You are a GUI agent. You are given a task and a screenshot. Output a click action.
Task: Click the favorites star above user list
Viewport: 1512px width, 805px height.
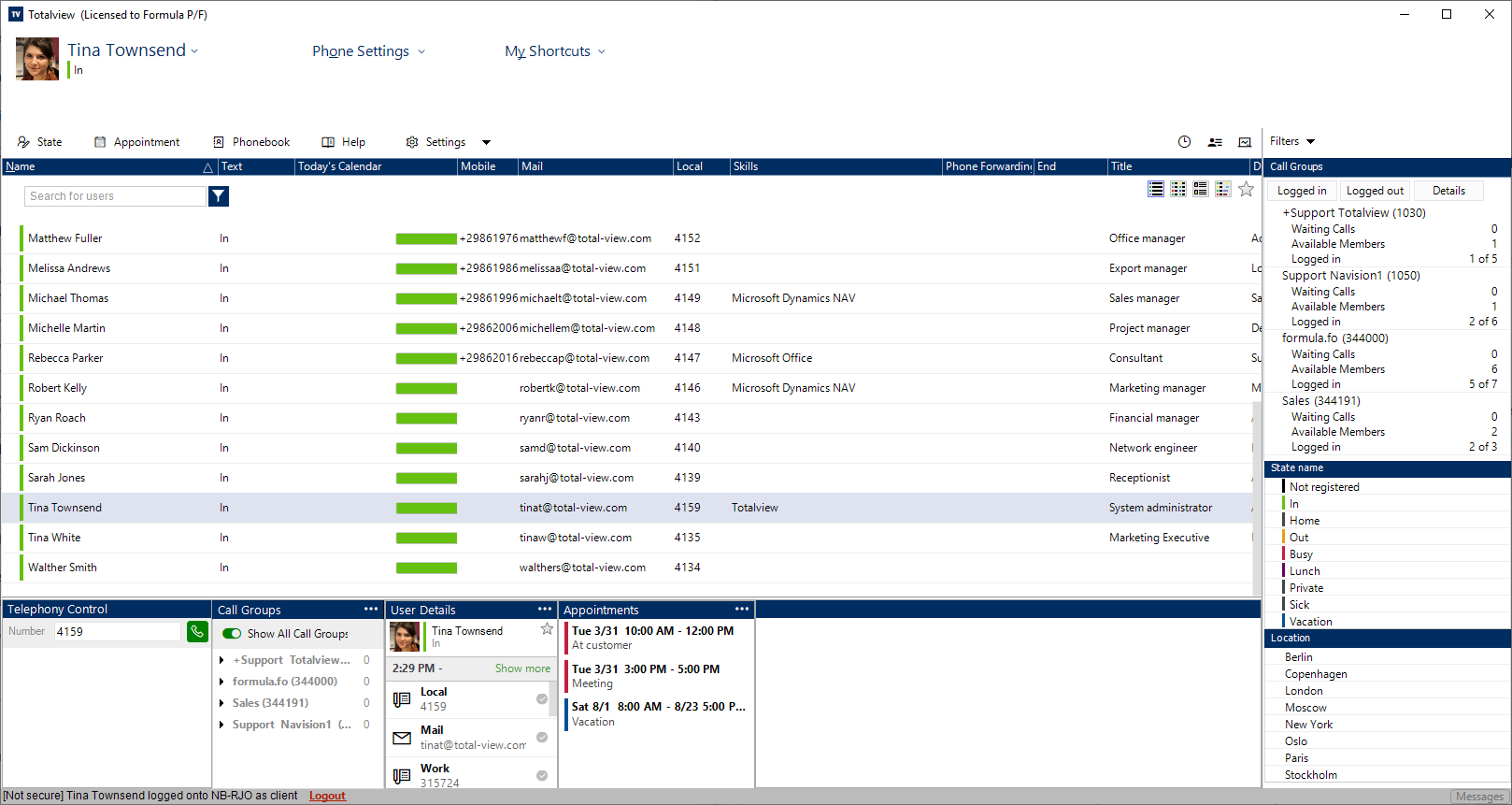coord(1246,189)
